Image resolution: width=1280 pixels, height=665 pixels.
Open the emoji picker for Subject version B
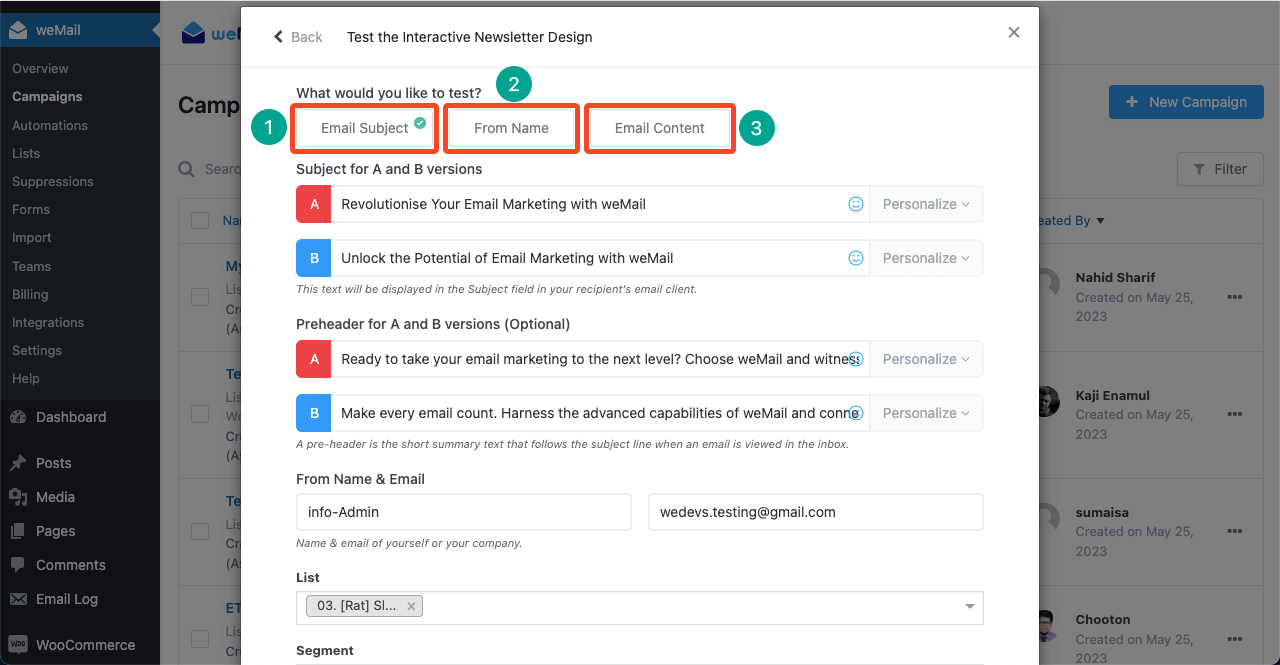coord(855,258)
